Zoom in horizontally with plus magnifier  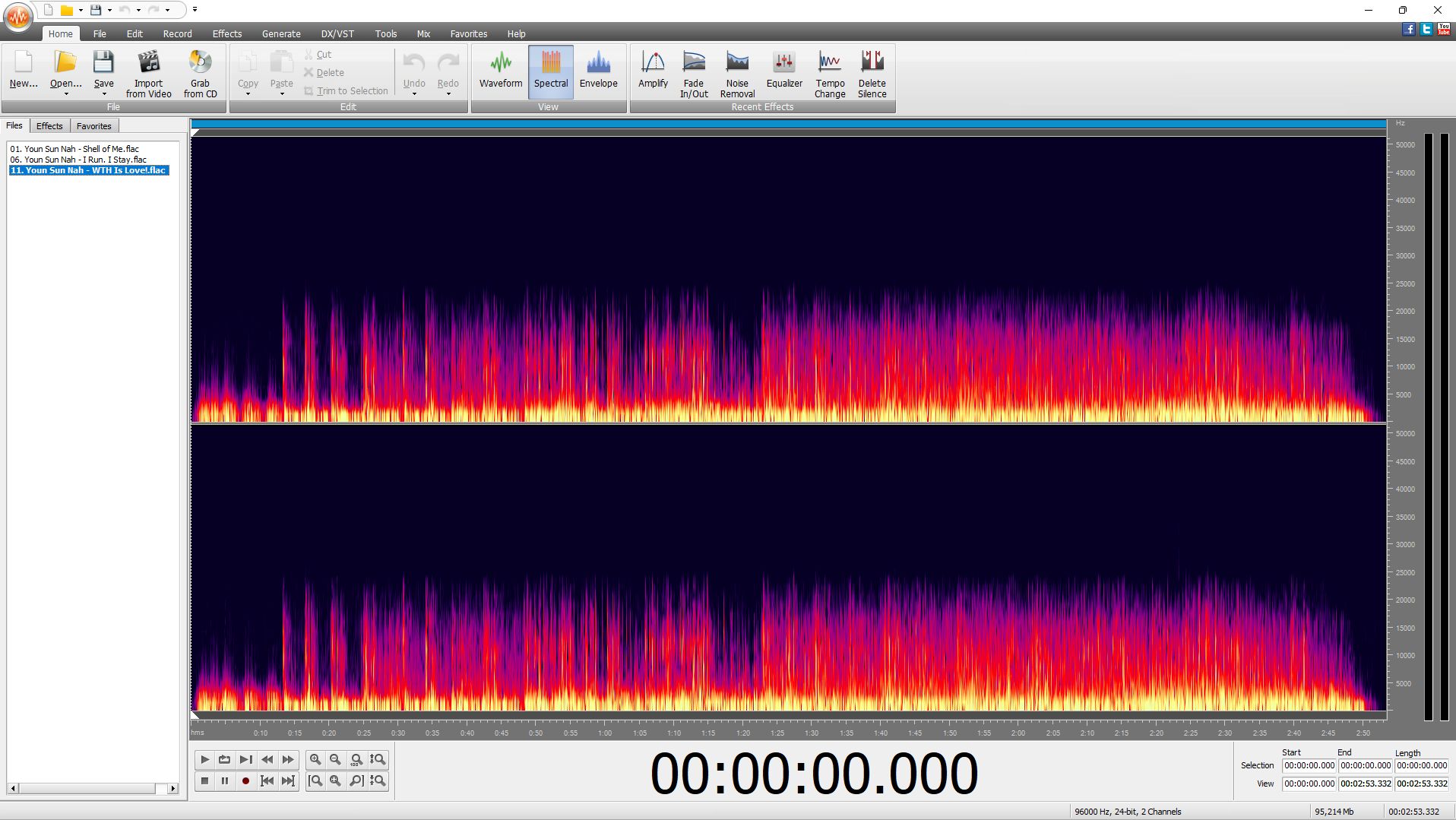point(315,759)
